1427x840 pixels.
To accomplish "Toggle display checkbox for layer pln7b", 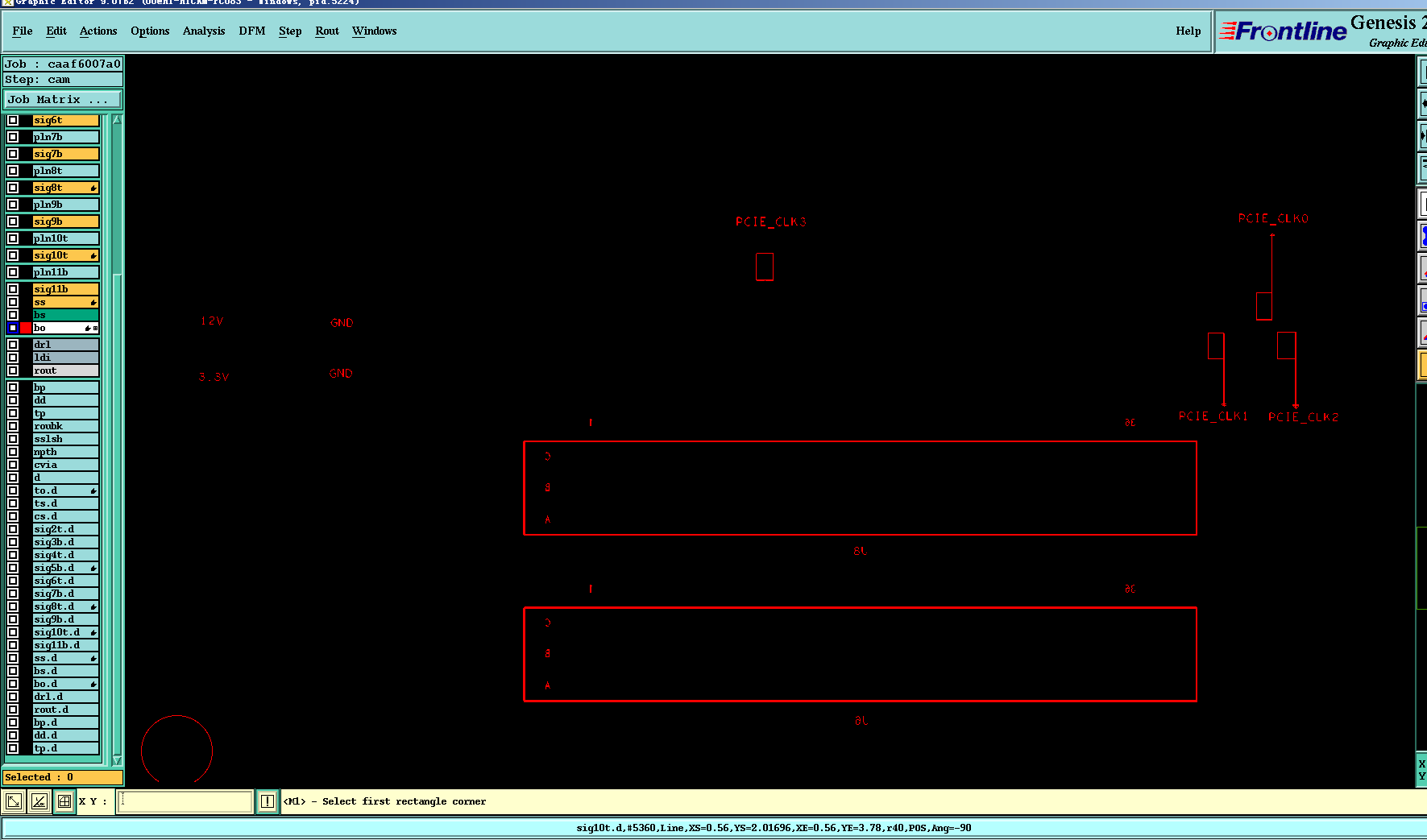I will (13, 138).
